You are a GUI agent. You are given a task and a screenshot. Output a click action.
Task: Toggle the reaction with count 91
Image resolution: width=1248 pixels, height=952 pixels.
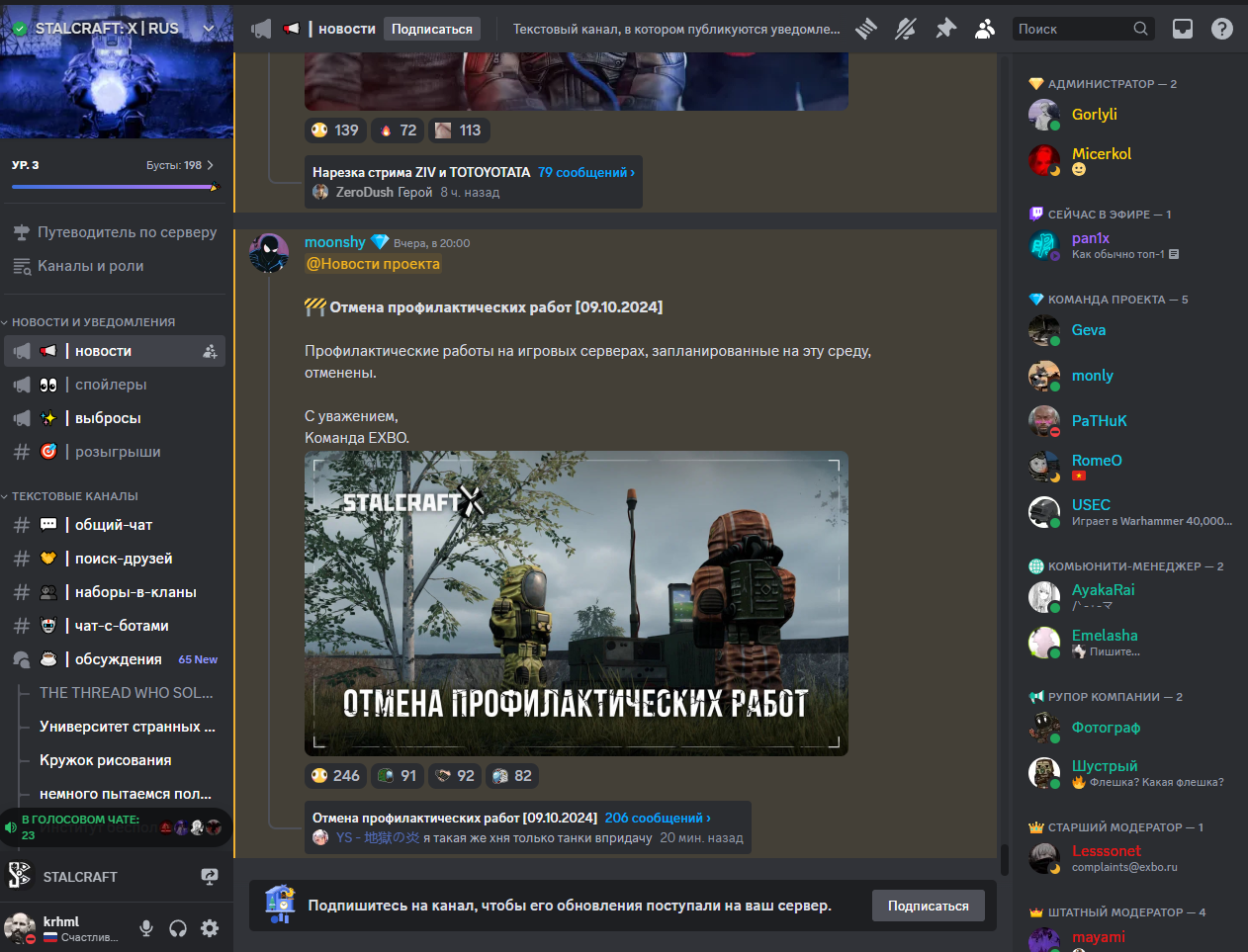[x=399, y=776]
